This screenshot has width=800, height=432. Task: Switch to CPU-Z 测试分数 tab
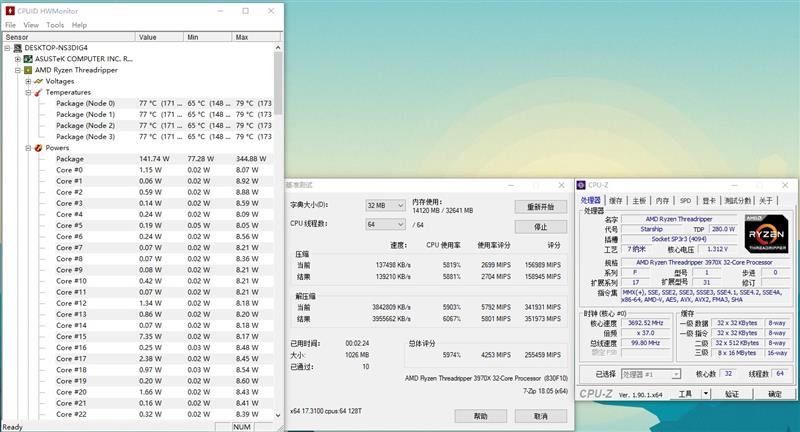(x=738, y=200)
